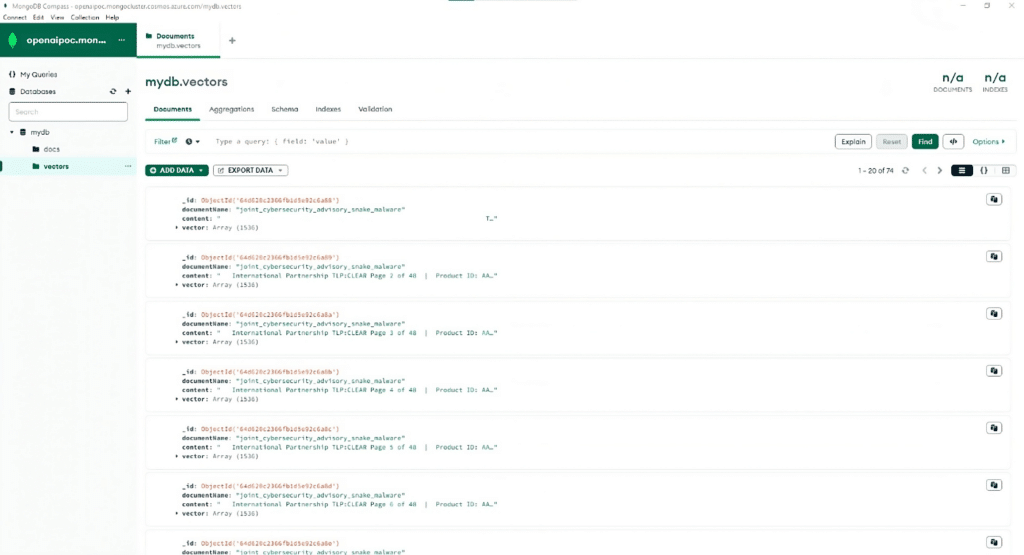Copy the document showing Page 3 of 48
The width and height of the screenshot is (1024, 555).
coord(994,314)
